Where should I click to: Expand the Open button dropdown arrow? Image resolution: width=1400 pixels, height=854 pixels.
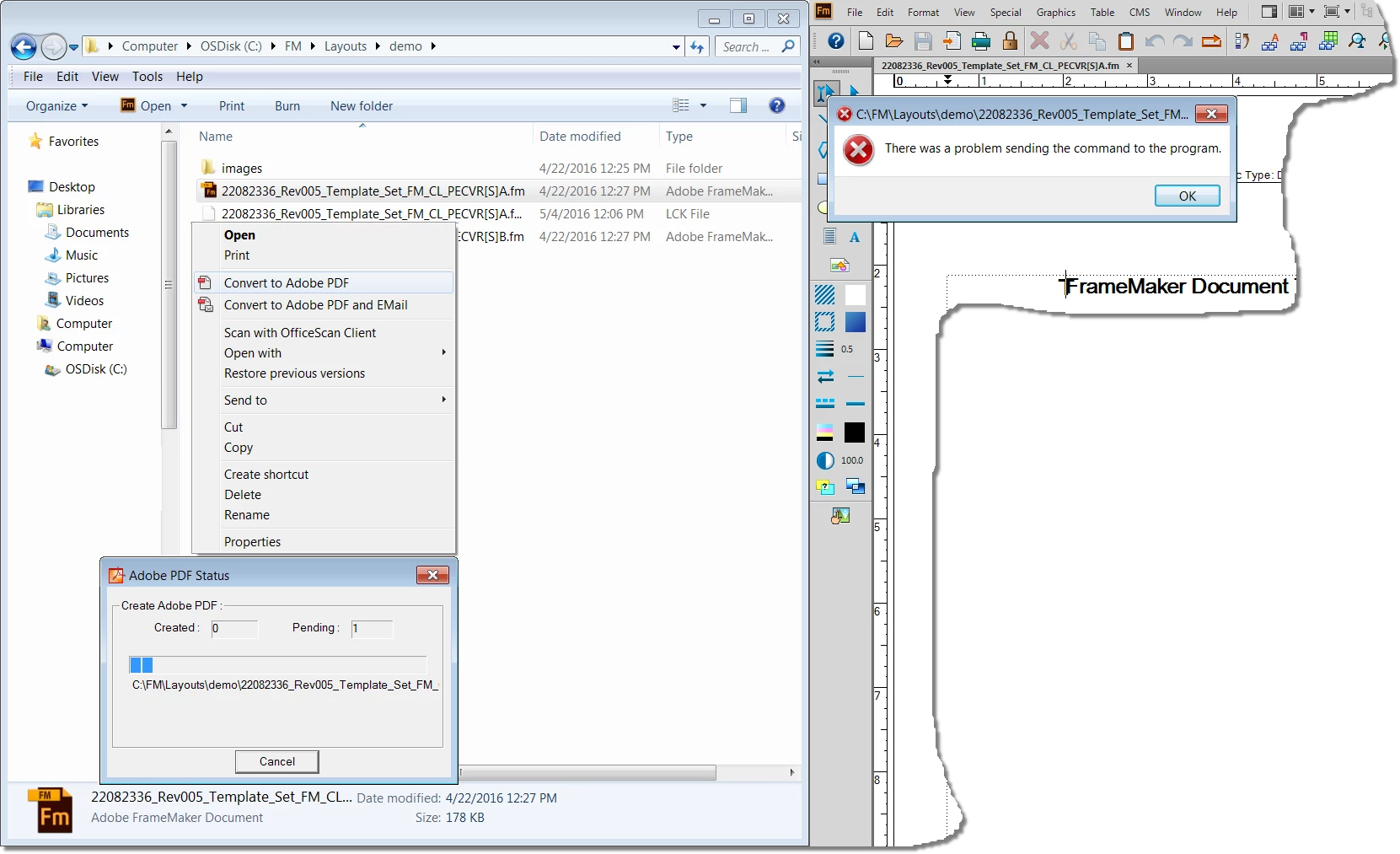(x=184, y=105)
